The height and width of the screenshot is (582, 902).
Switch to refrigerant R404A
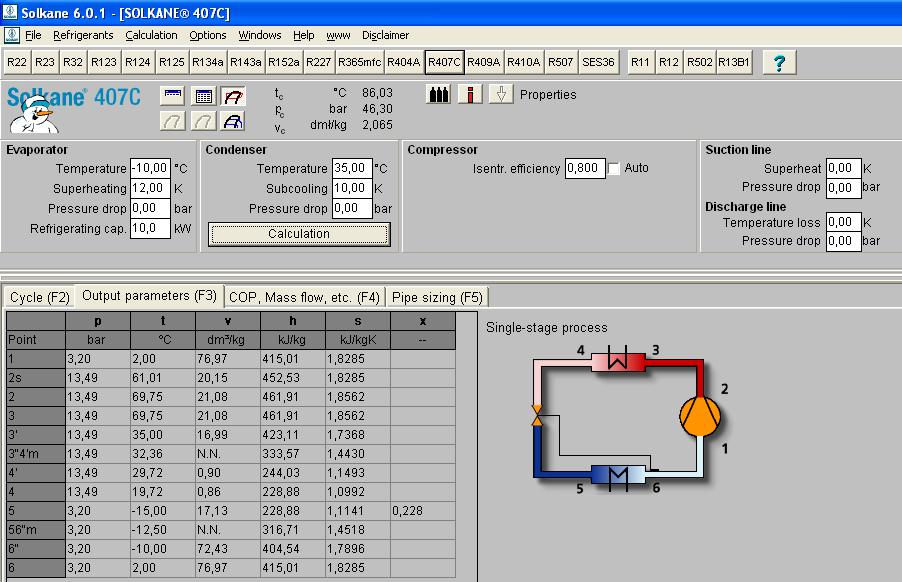[404, 62]
